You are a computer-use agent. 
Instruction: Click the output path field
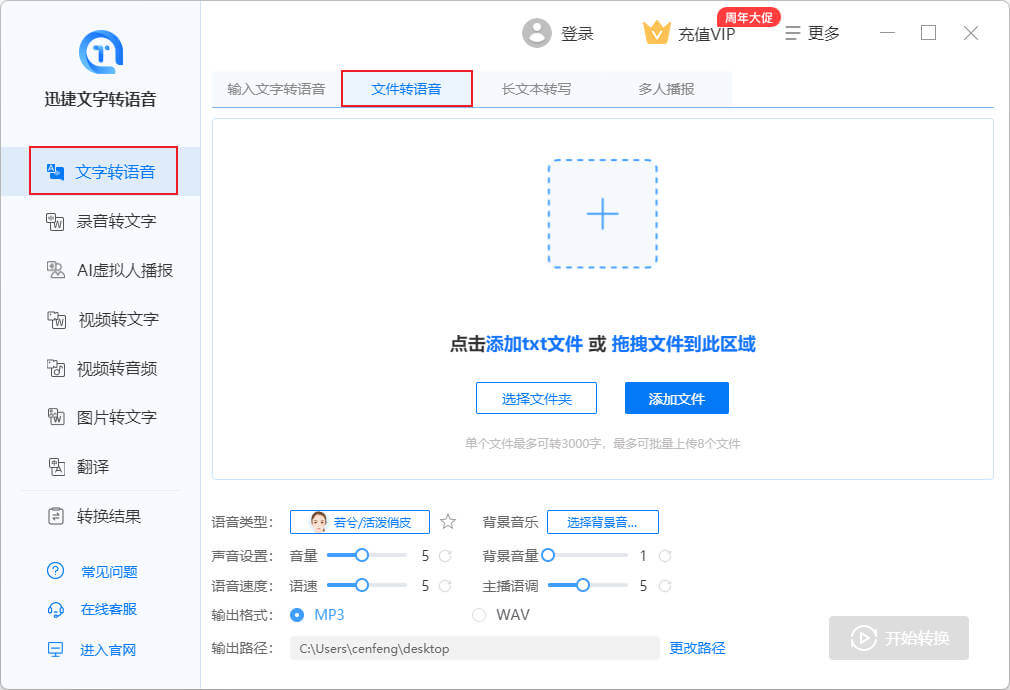pos(474,648)
